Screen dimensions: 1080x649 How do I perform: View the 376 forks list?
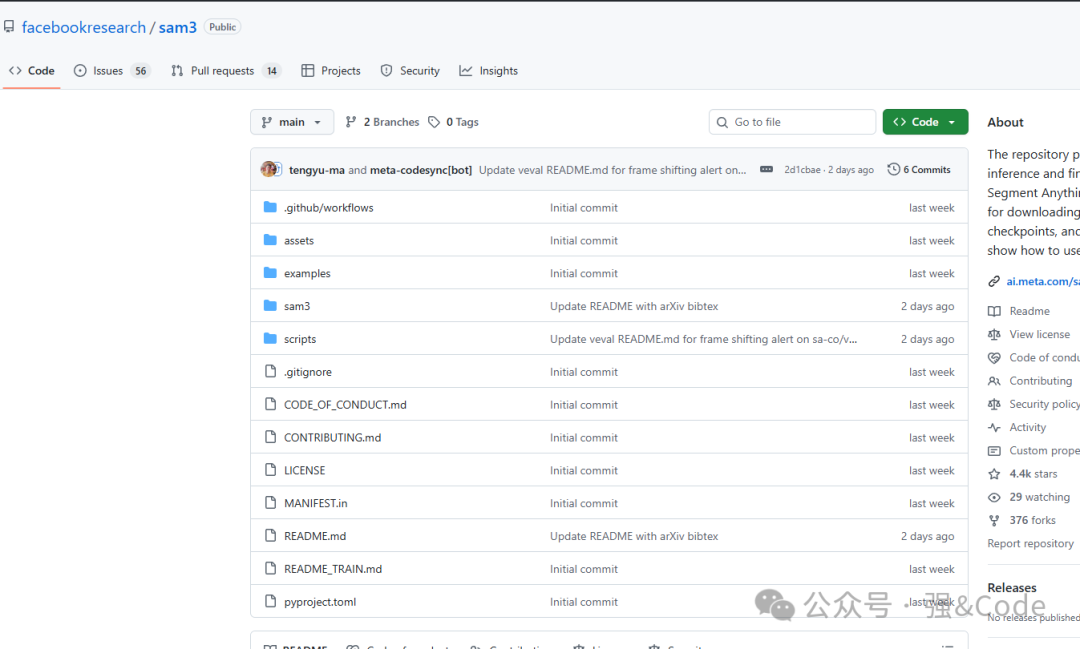(x=1032, y=520)
